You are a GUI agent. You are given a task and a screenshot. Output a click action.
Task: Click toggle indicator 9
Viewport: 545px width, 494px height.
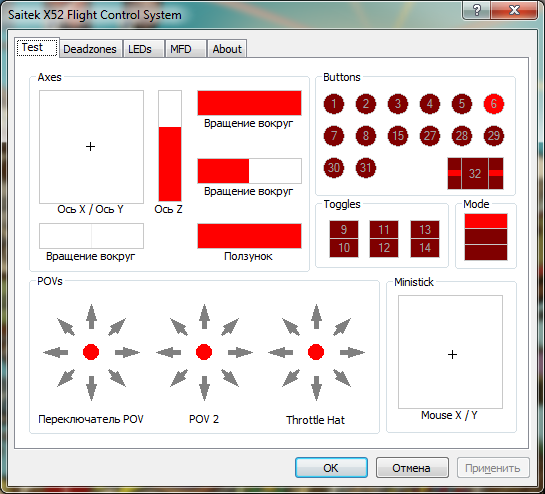[x=344, y=229]
